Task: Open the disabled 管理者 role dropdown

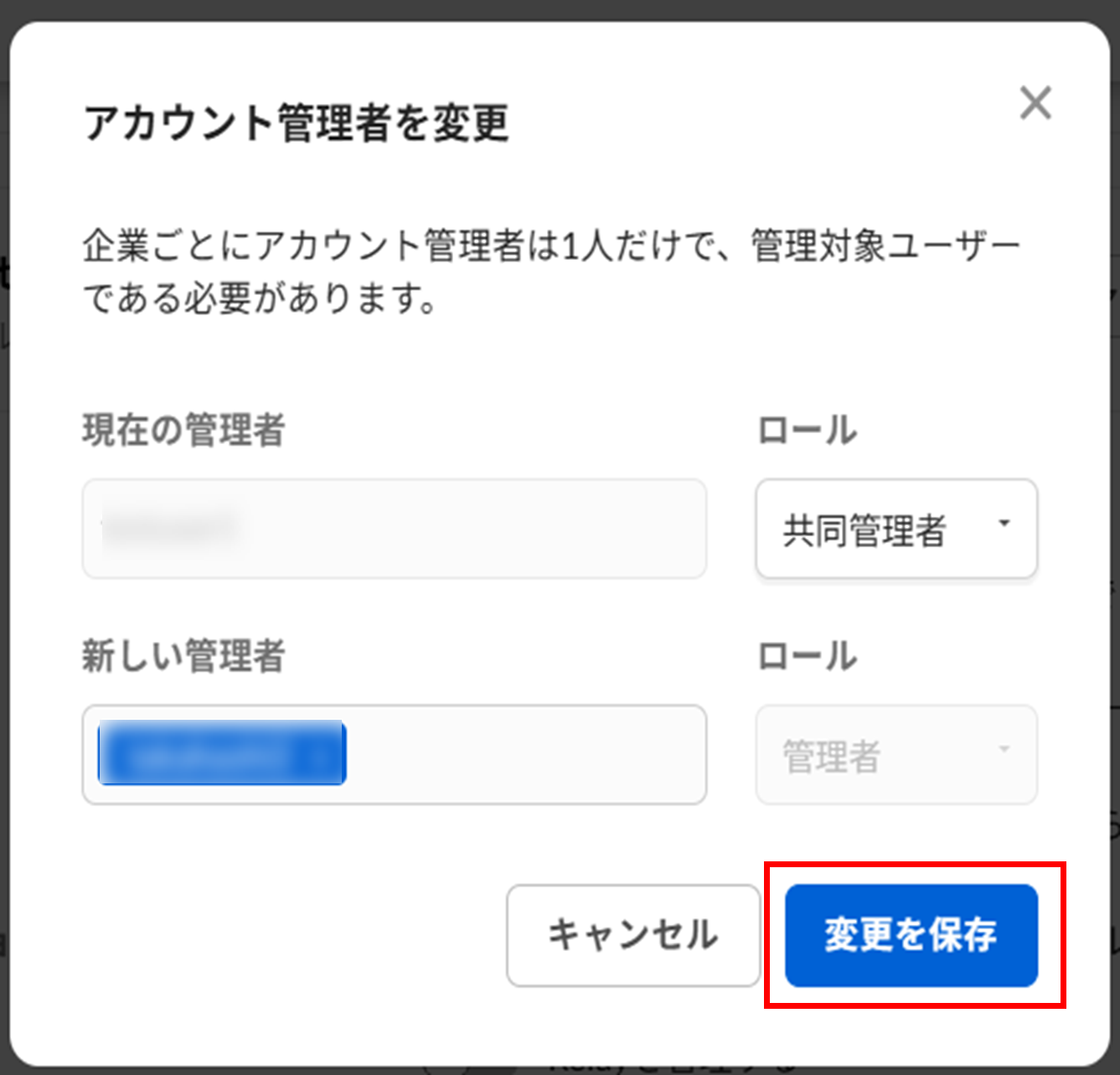Action: click(x=895, y=755)
